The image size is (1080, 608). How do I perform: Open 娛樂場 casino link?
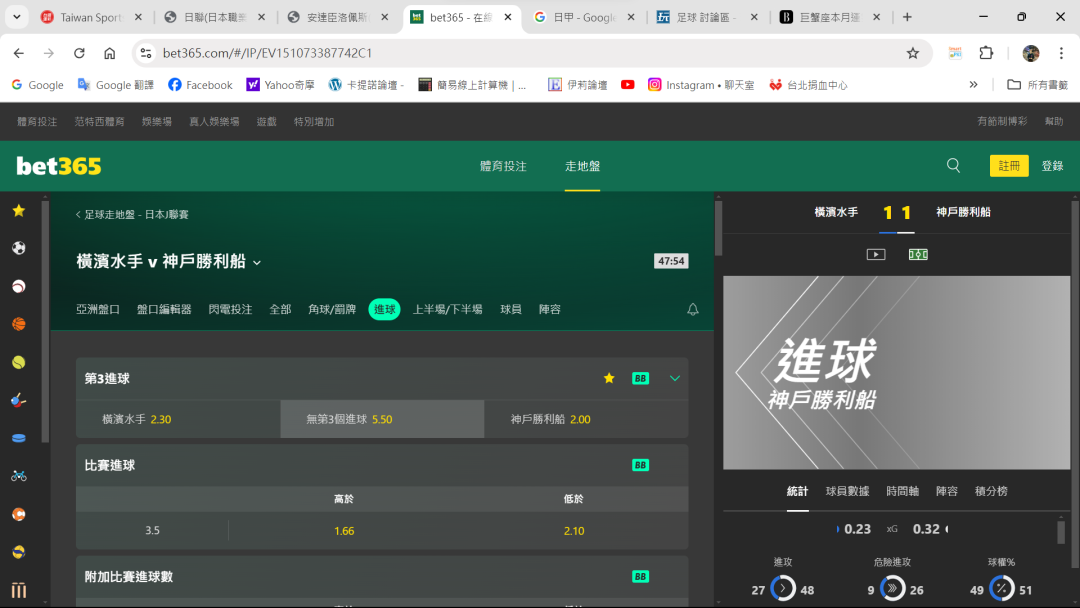pyautogui.click(x=156, y=121)
